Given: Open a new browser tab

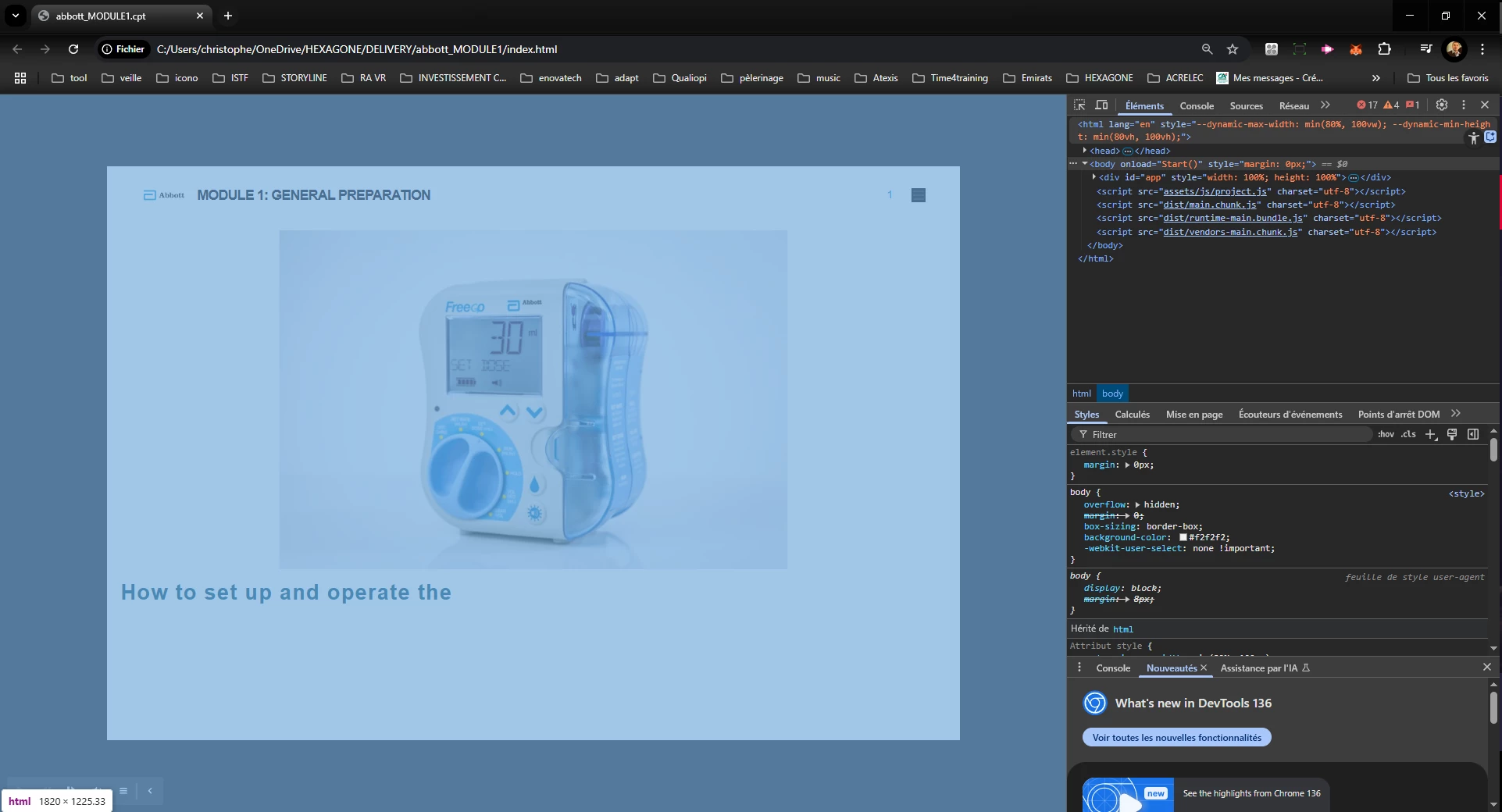Looking at the screenshot, I should click(x=228, y=16).
